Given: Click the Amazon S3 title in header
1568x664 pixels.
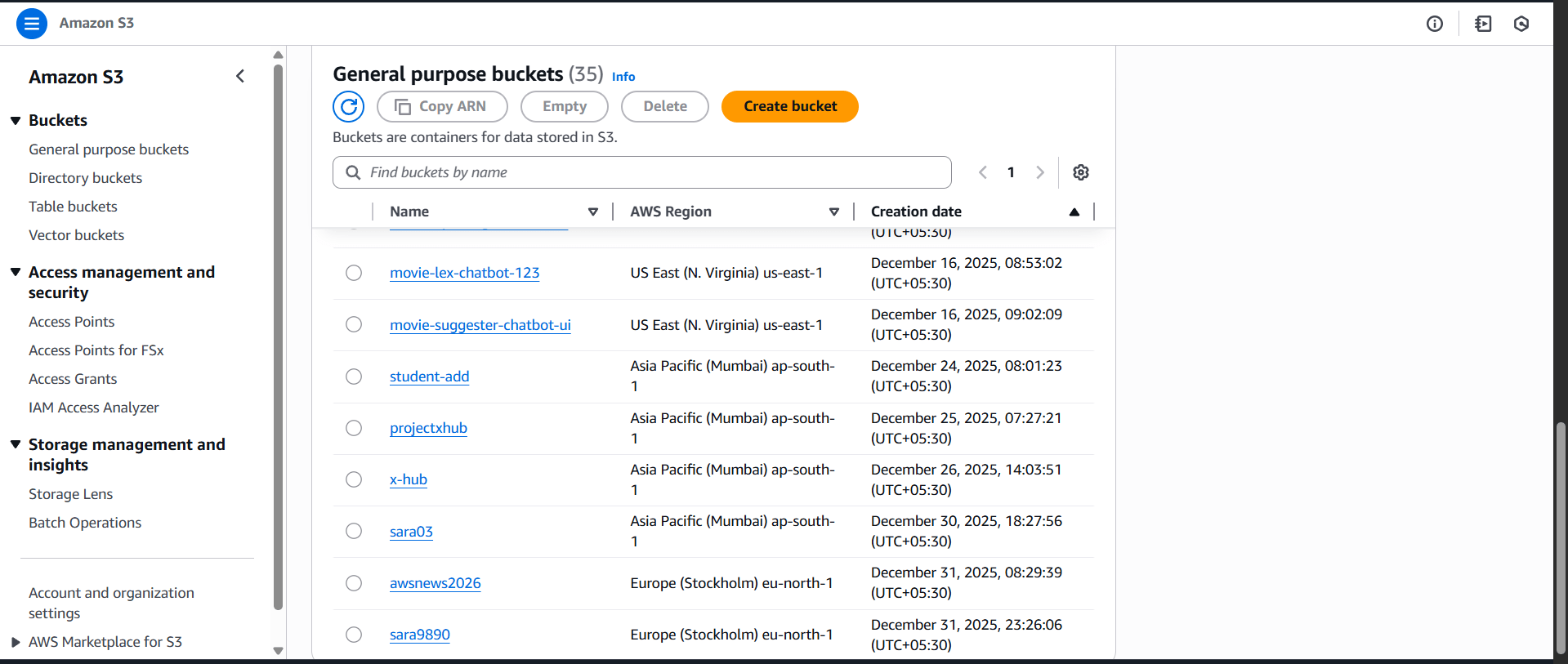Looking at the screenshot, I should coord(96,23).
